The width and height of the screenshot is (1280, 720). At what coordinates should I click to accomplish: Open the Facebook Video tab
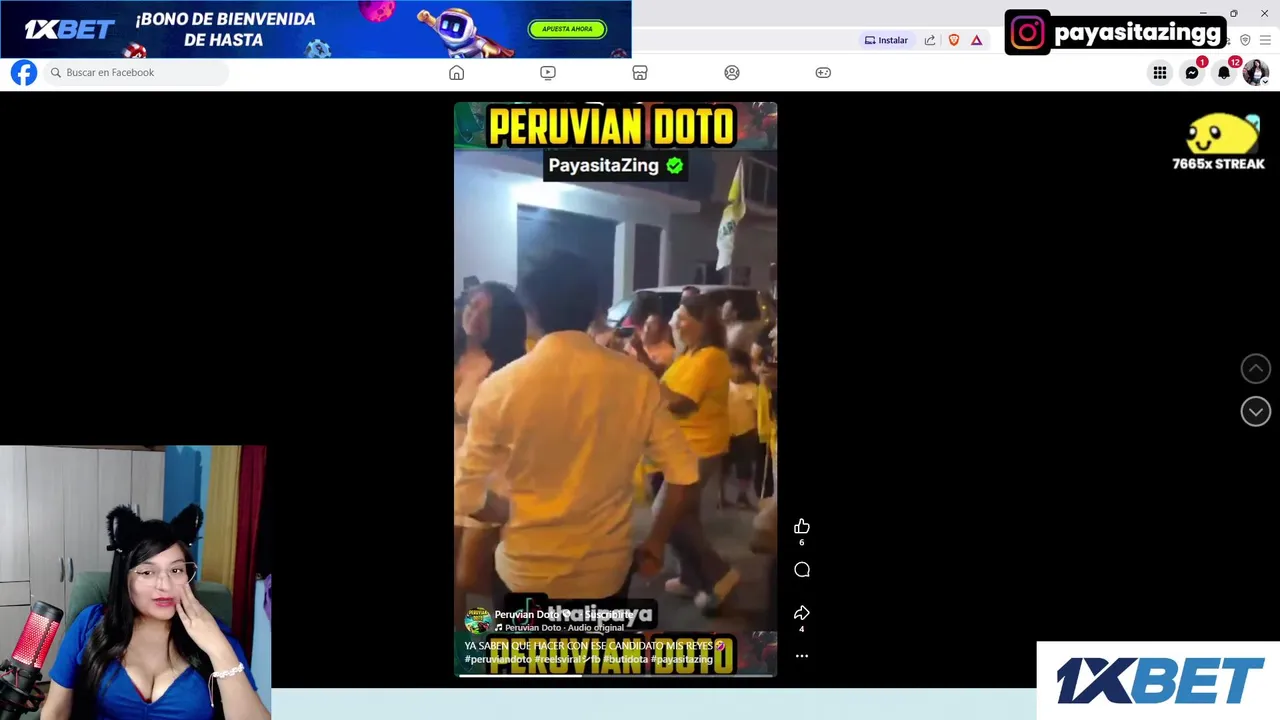(548, 73)
